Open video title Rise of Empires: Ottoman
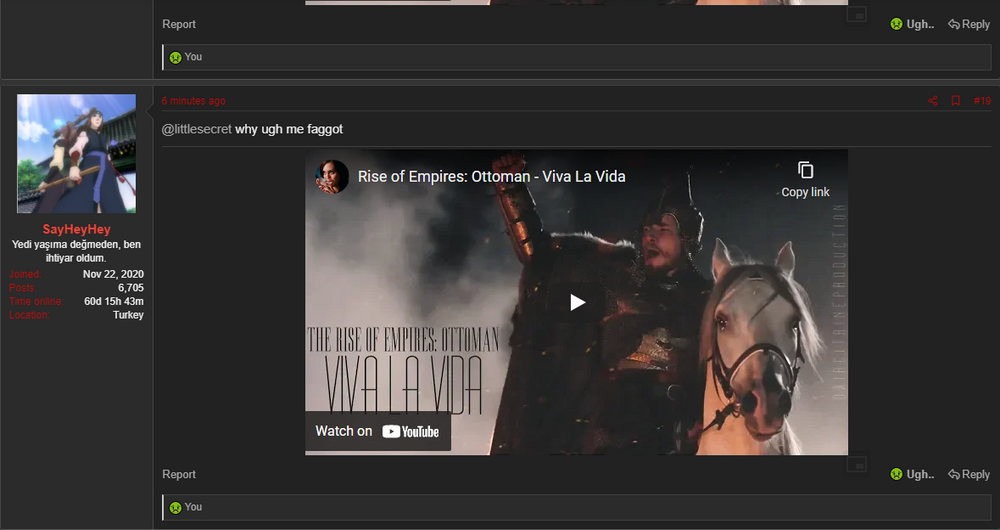The height and width of the screenshot is (530, 1000). (x=491, y=177)
